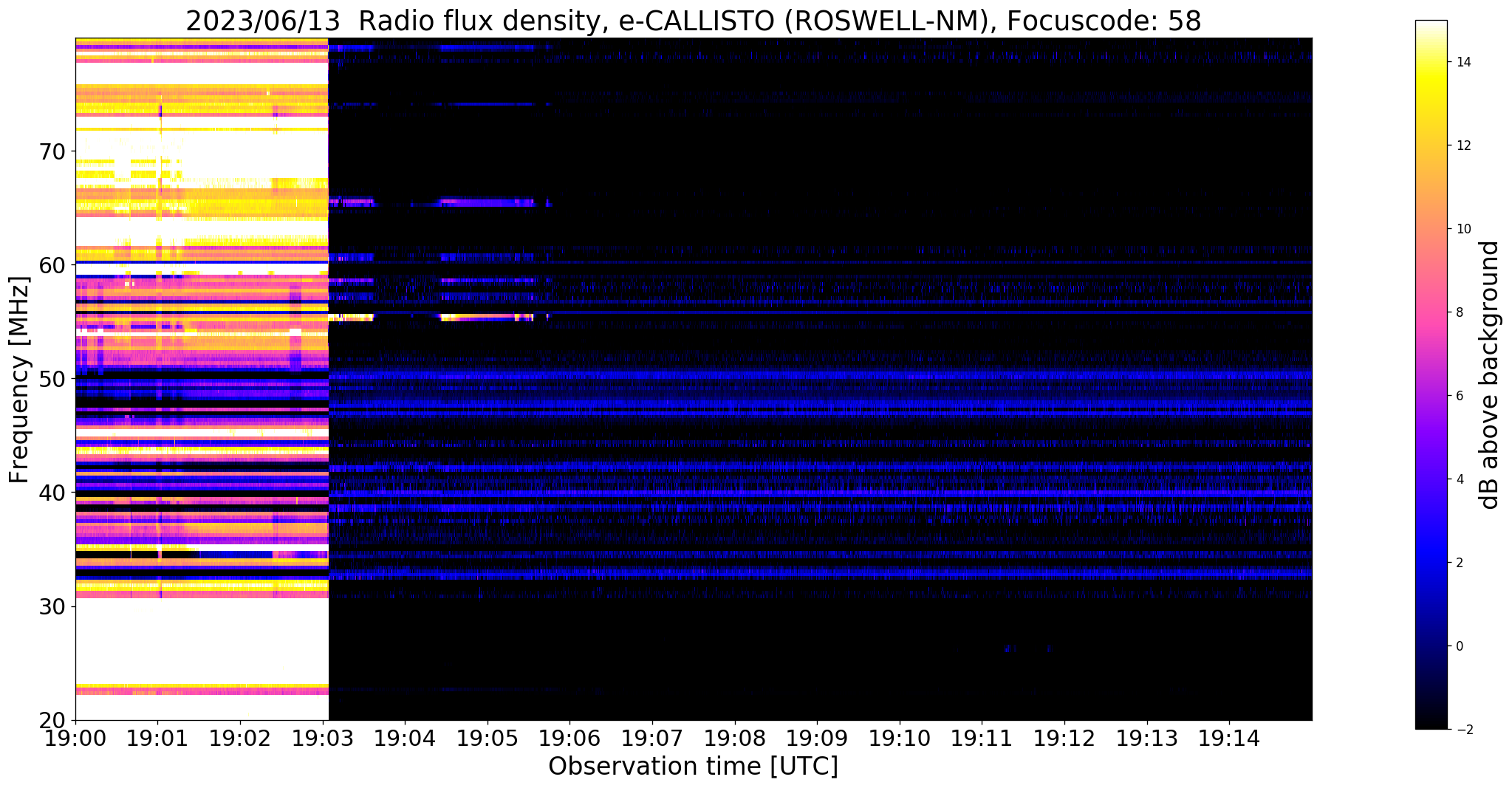Click the 19:01 time tick label
This screenshot has height=788, width=1512.
tap(157, 738)
